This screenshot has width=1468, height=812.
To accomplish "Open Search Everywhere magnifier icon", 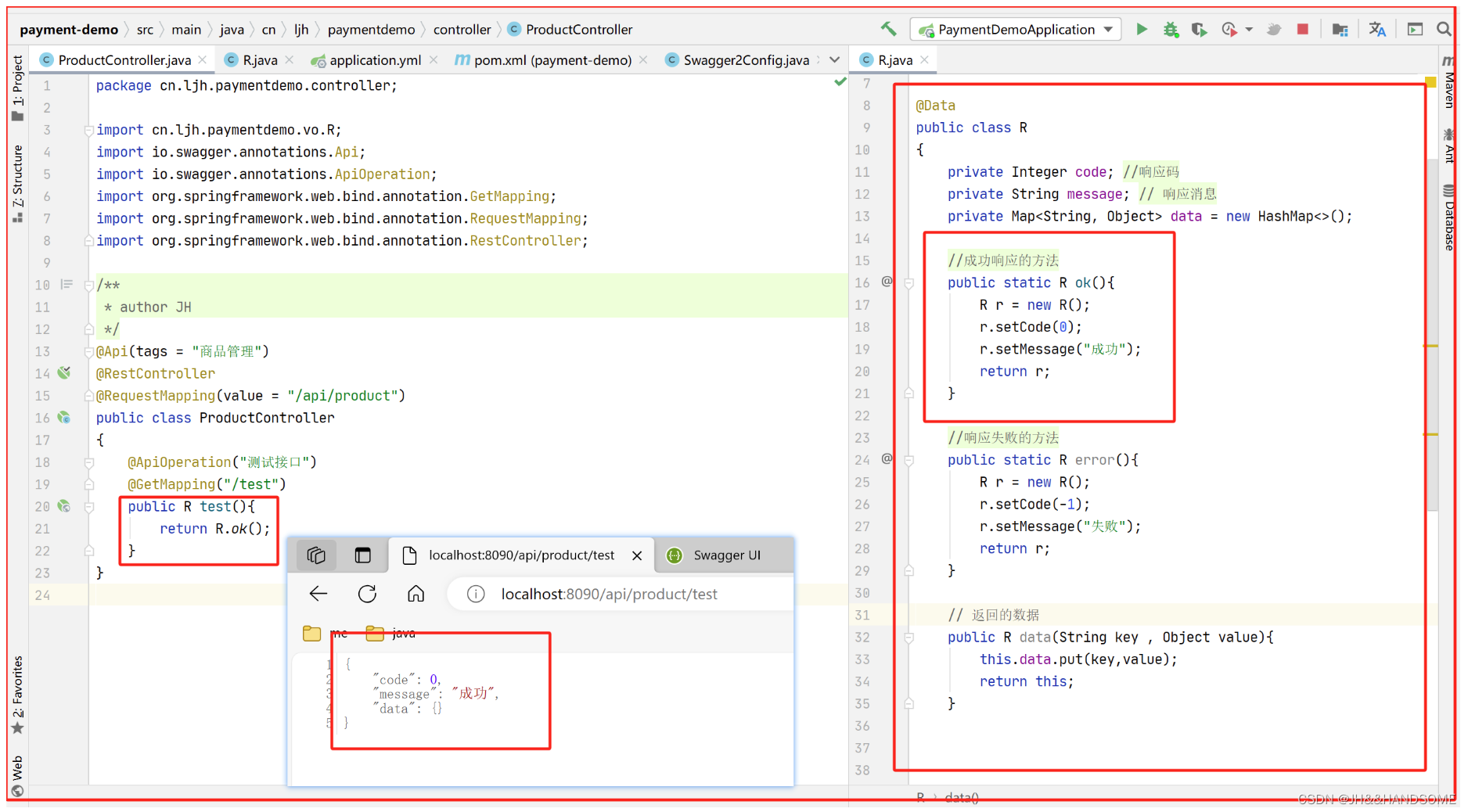I will [x=1444, y=29].
